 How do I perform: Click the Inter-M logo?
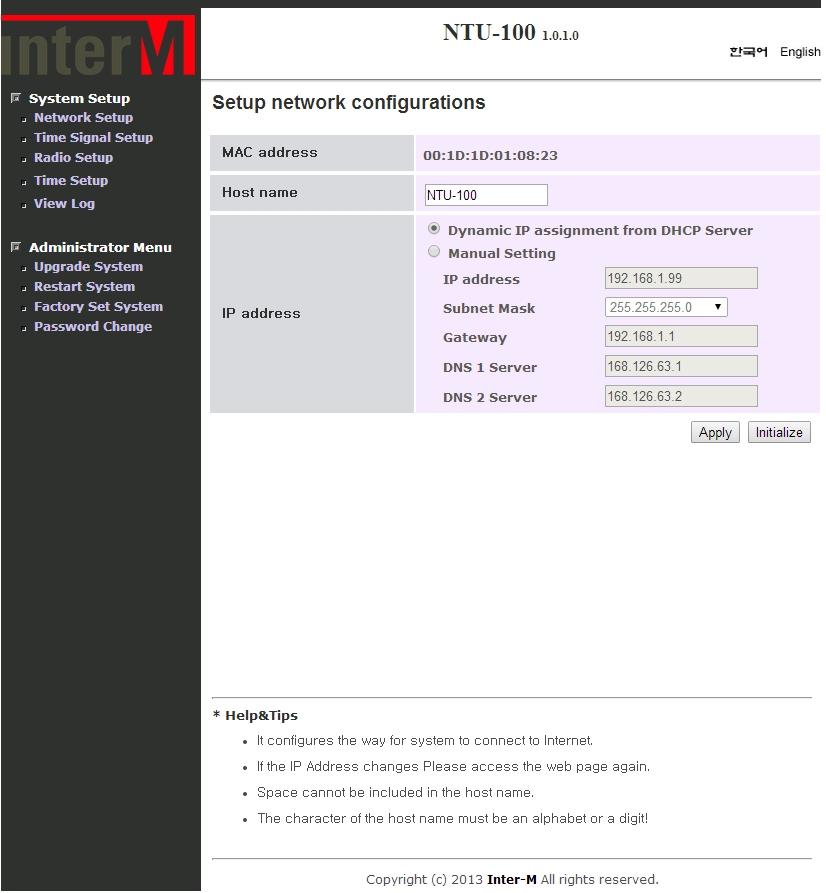(x=98, y=46)
